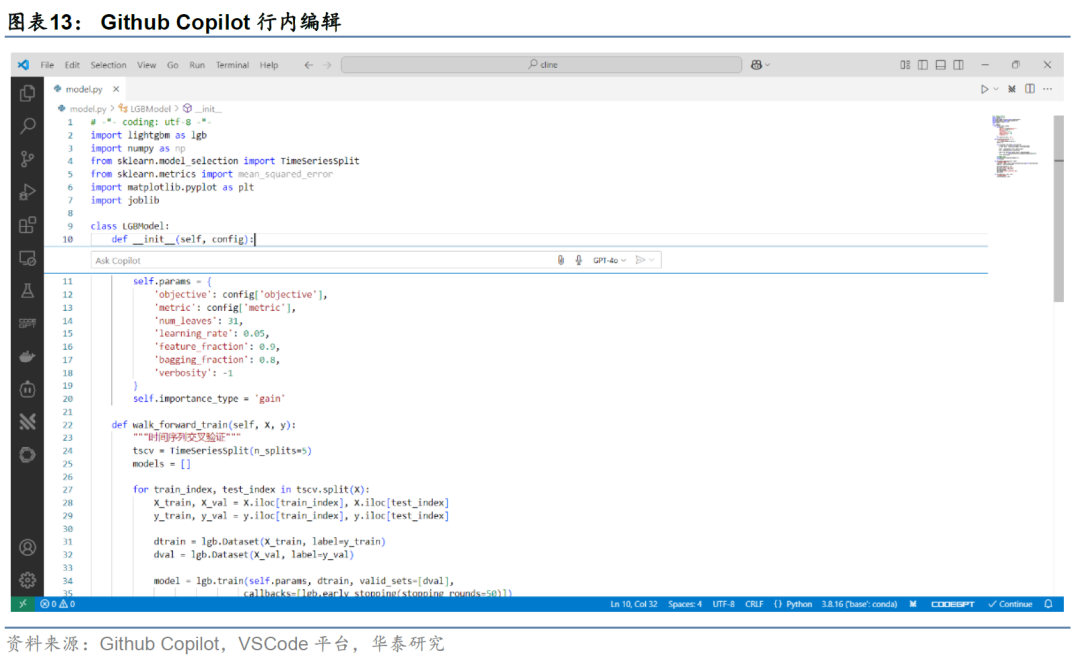Open the Extensions marketplace view
The width and height of the screenshot is (1080, 663).
pos(27,225)
